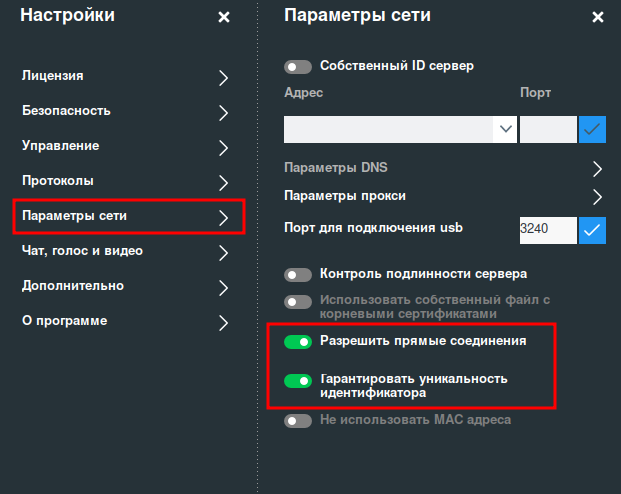
Task: Open the Дополнительно settings entry
Action: pos(73,286)
